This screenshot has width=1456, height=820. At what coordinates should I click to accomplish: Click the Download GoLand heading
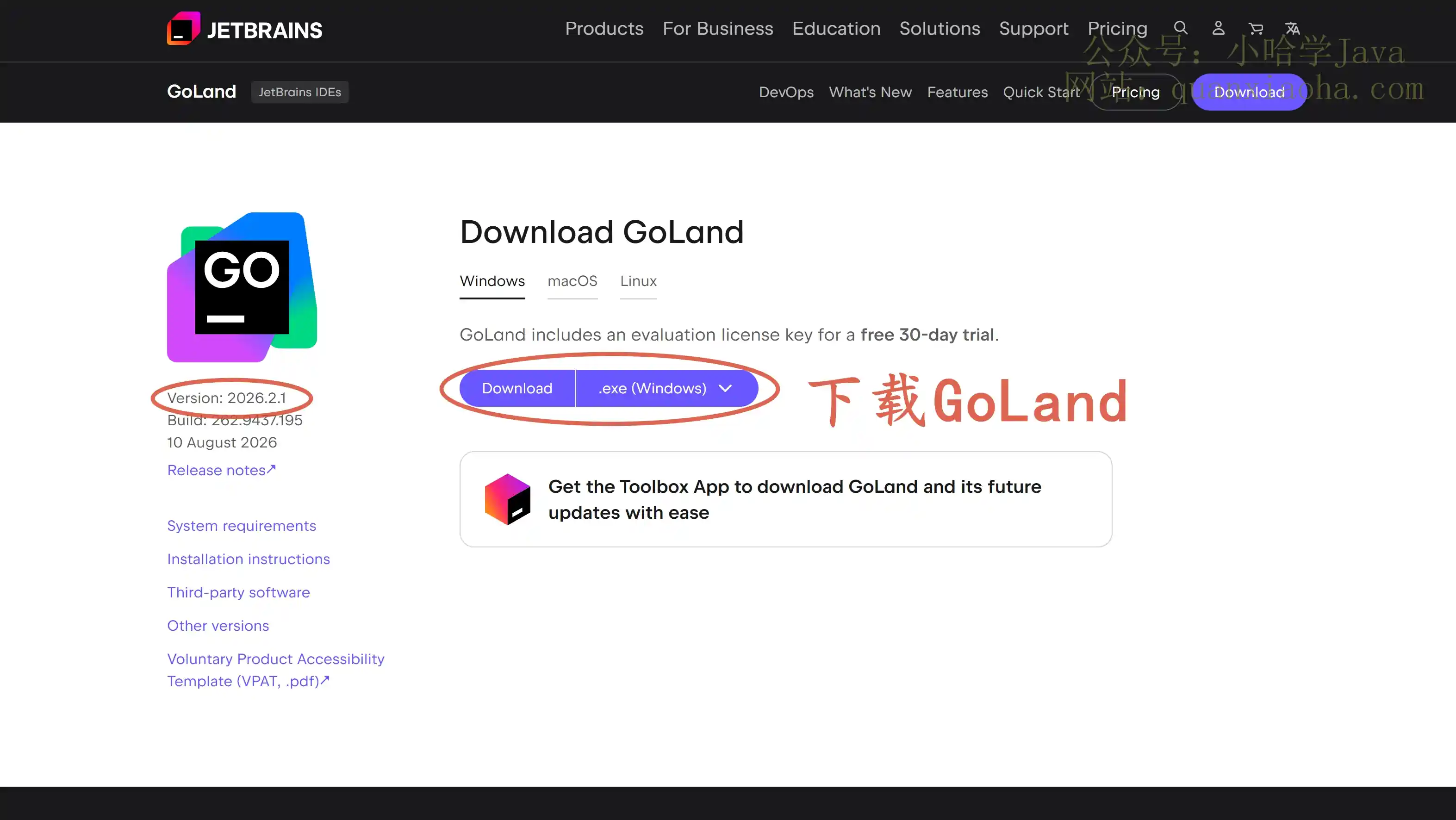tap(601, 232)
